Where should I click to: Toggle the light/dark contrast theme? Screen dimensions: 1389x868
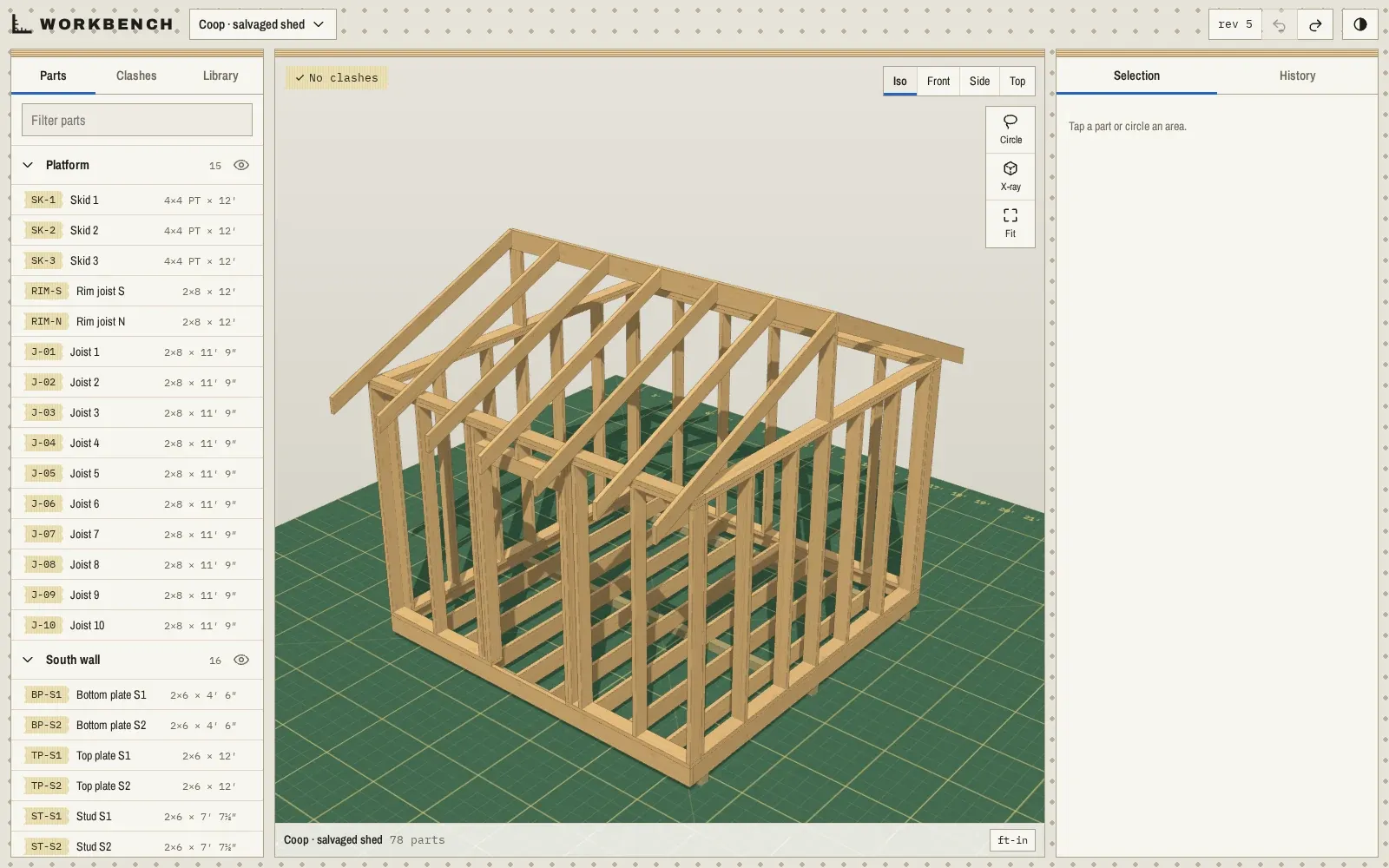click(x=1359, y=24)
